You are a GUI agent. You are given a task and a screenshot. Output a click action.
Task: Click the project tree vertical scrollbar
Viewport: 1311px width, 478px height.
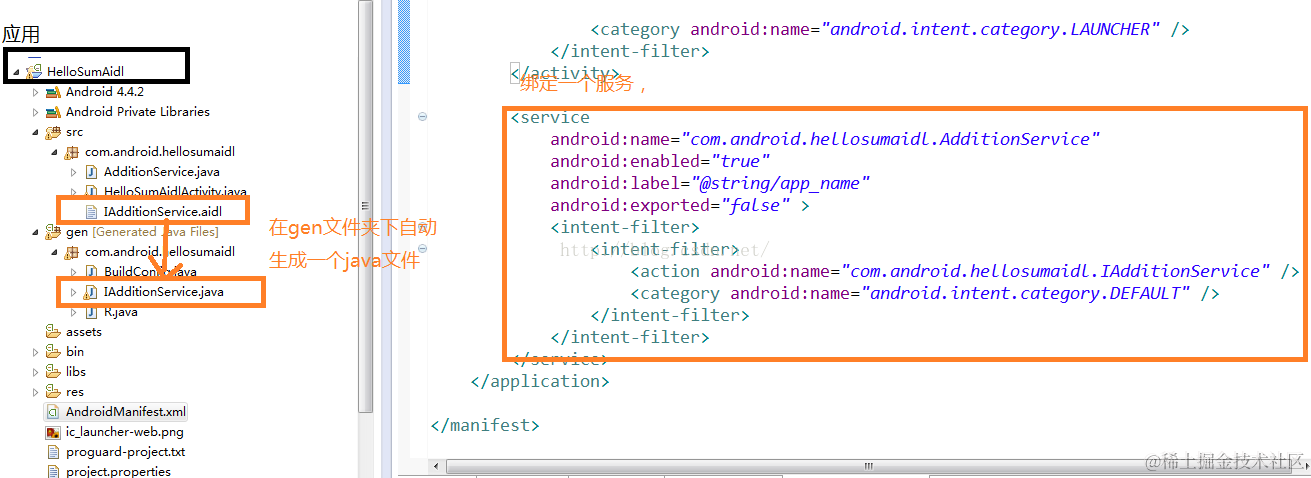point(365,205)
